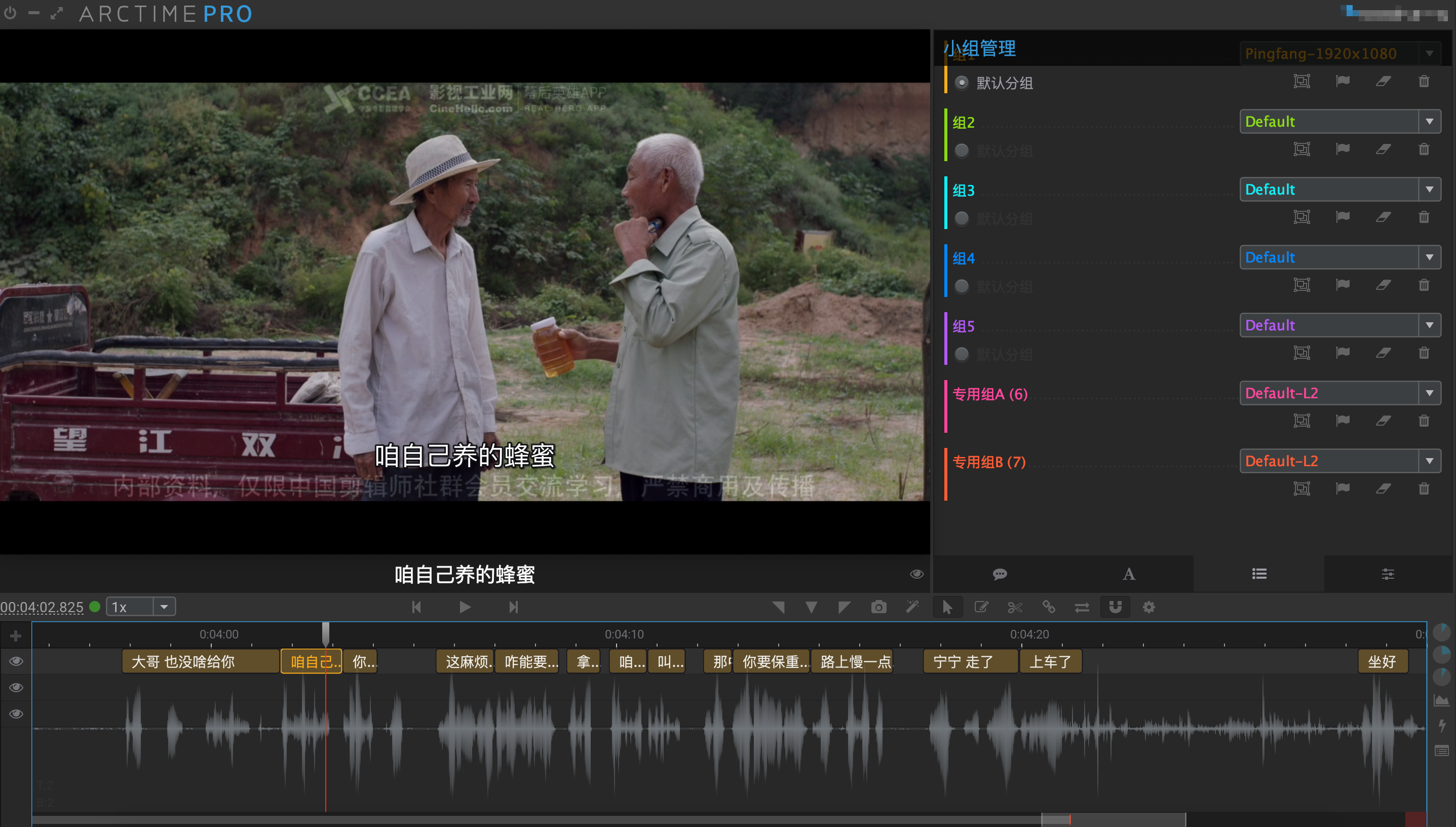
Task: Select the scissors cut tool
Action: coord(1015,607)
